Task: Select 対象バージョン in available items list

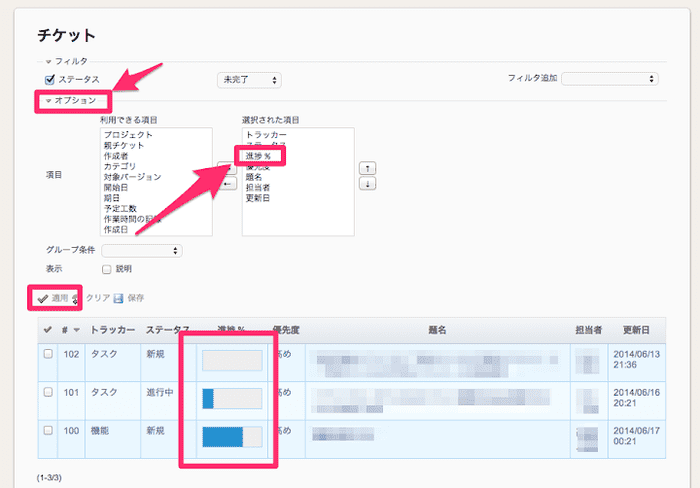Action: tap(132, 177)
